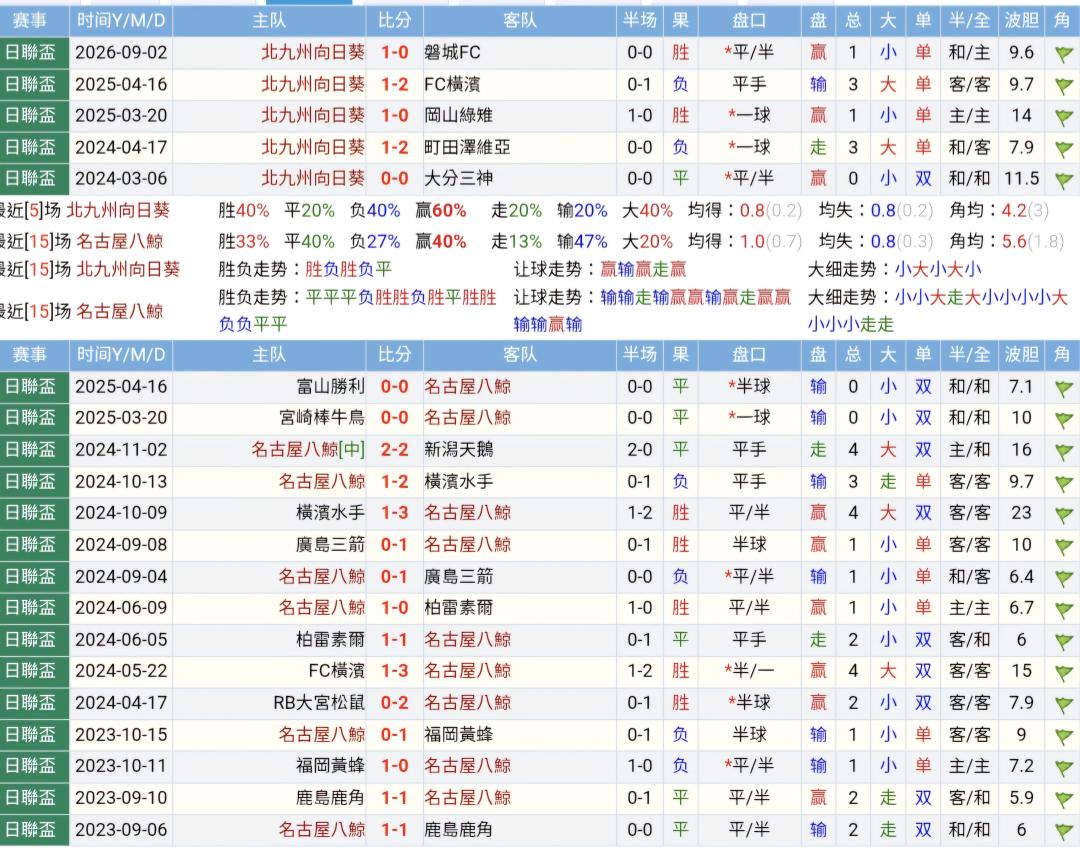
Task: Click corner flag icon for 2023-09-06 match
Action: [1064, 831]
